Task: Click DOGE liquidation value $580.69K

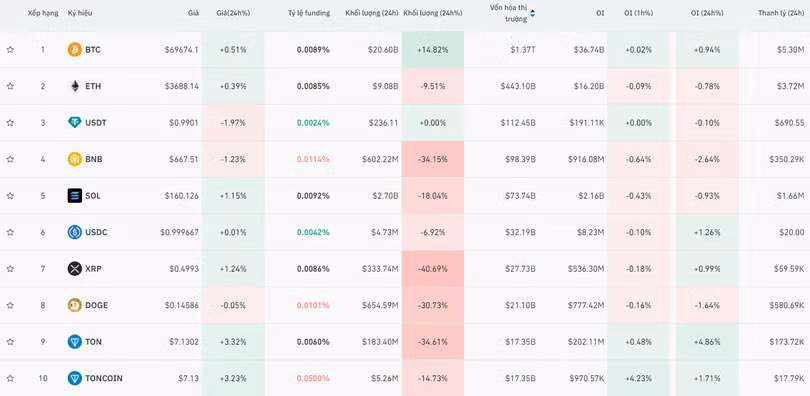Action: click(x=786, y=305)
